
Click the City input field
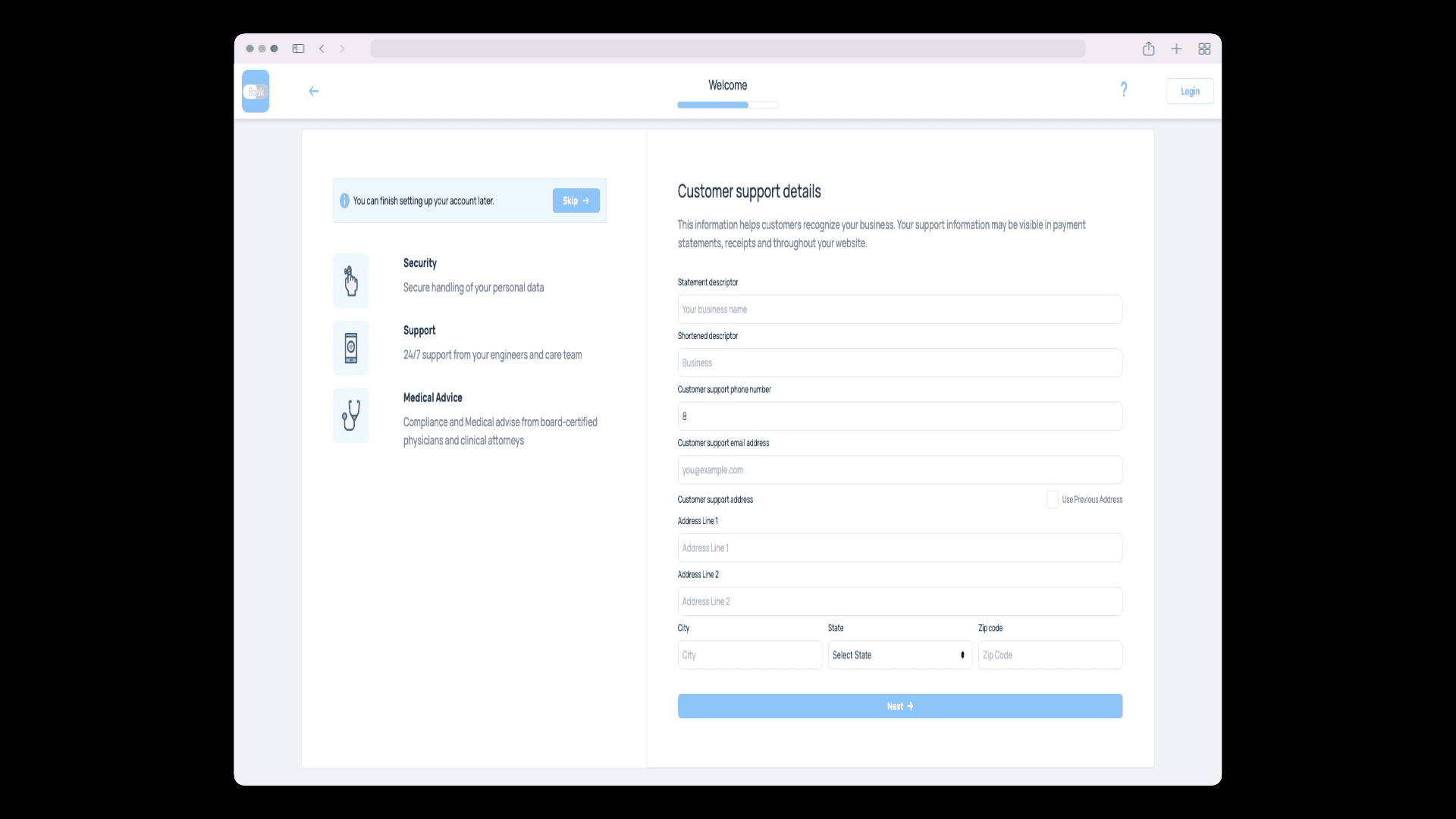(749, 655)
